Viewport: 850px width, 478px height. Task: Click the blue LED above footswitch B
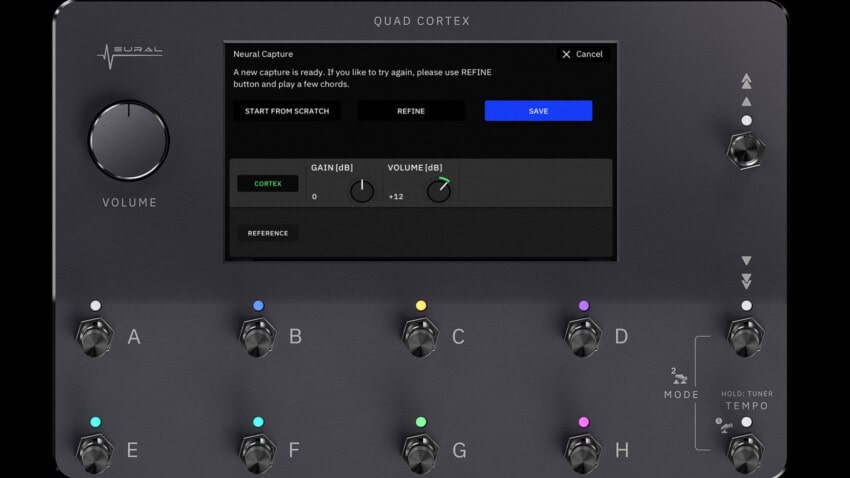point(259,306)
